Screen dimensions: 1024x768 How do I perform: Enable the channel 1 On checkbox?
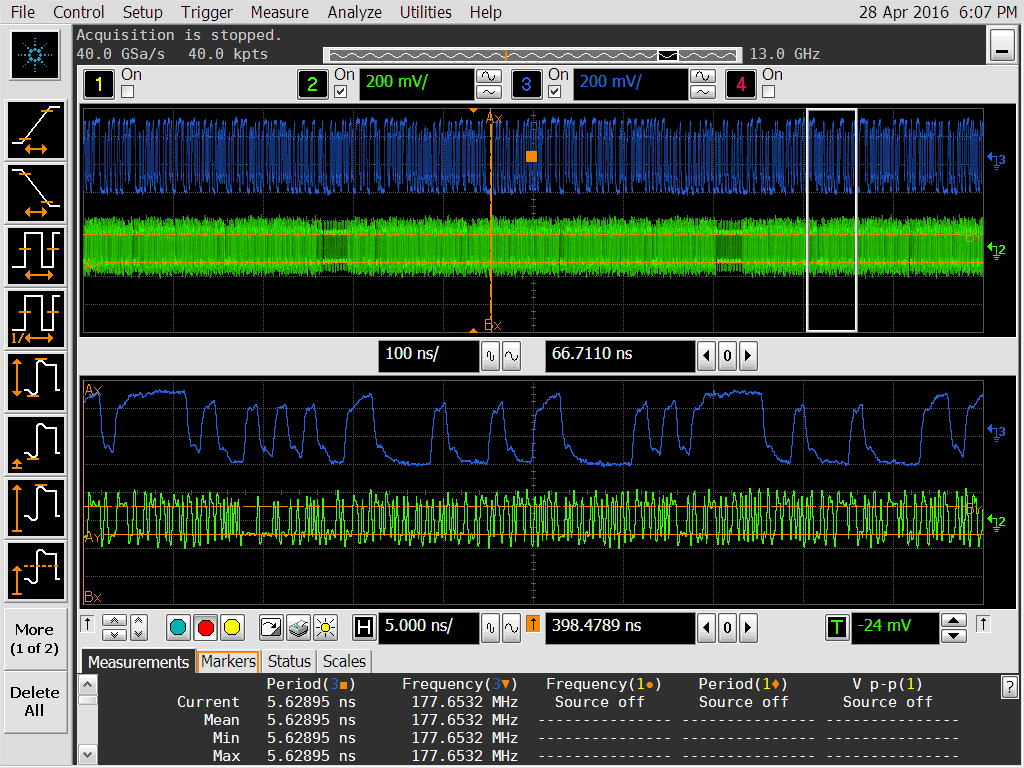click(x=128, y=92)
